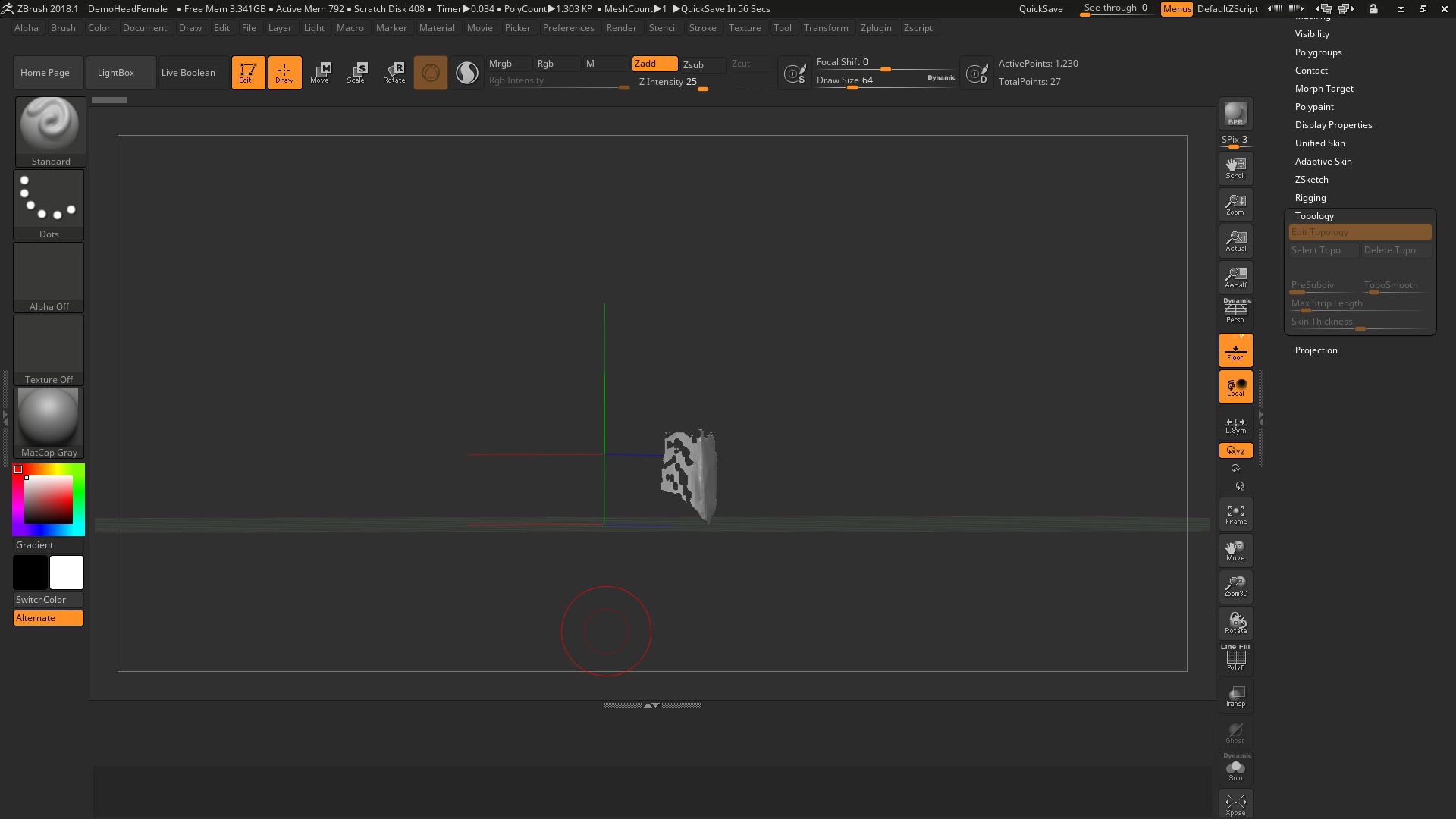Click the Home Page button

coord(48,73)
